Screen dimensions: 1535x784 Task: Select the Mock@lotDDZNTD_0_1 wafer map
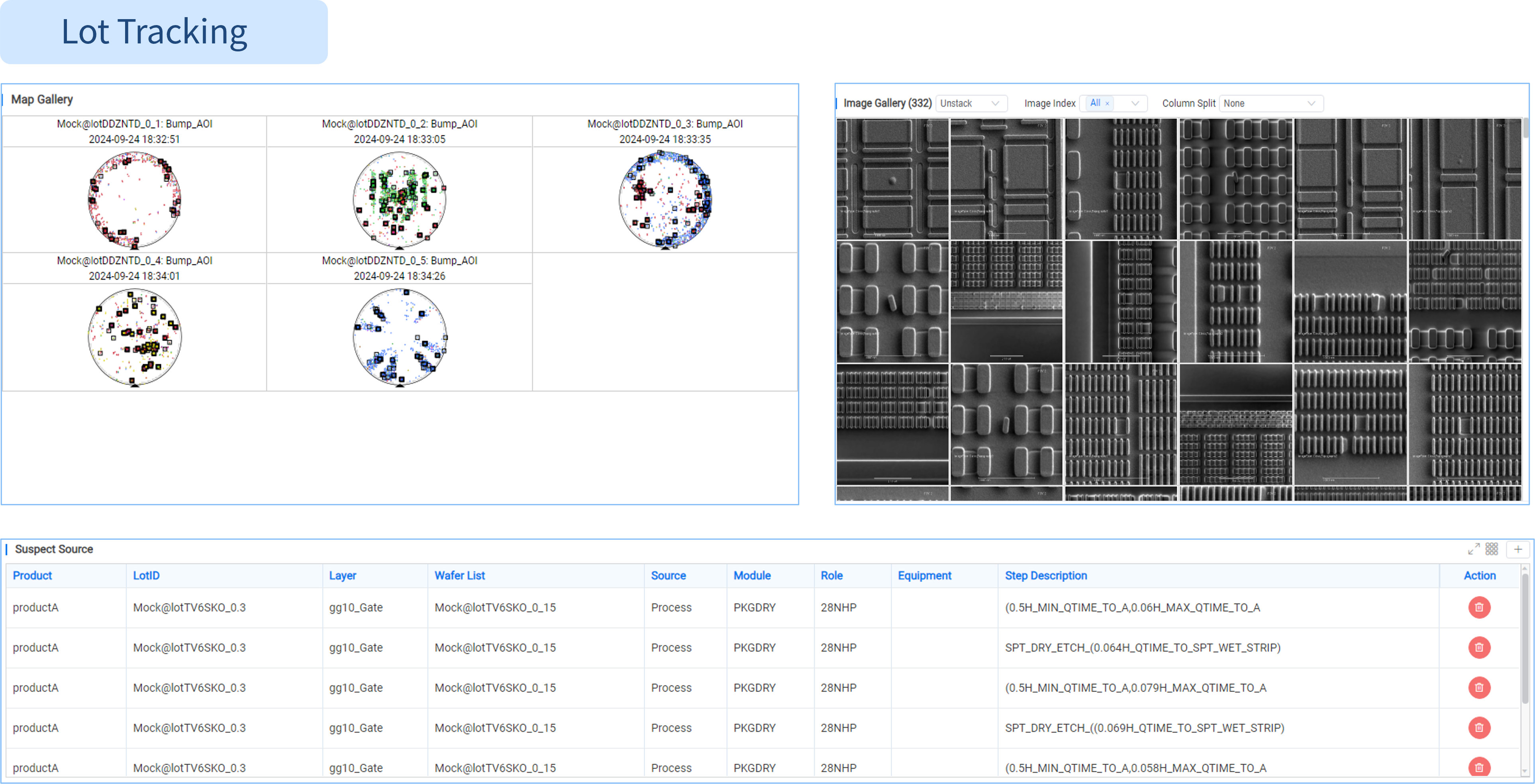point(134,200)
